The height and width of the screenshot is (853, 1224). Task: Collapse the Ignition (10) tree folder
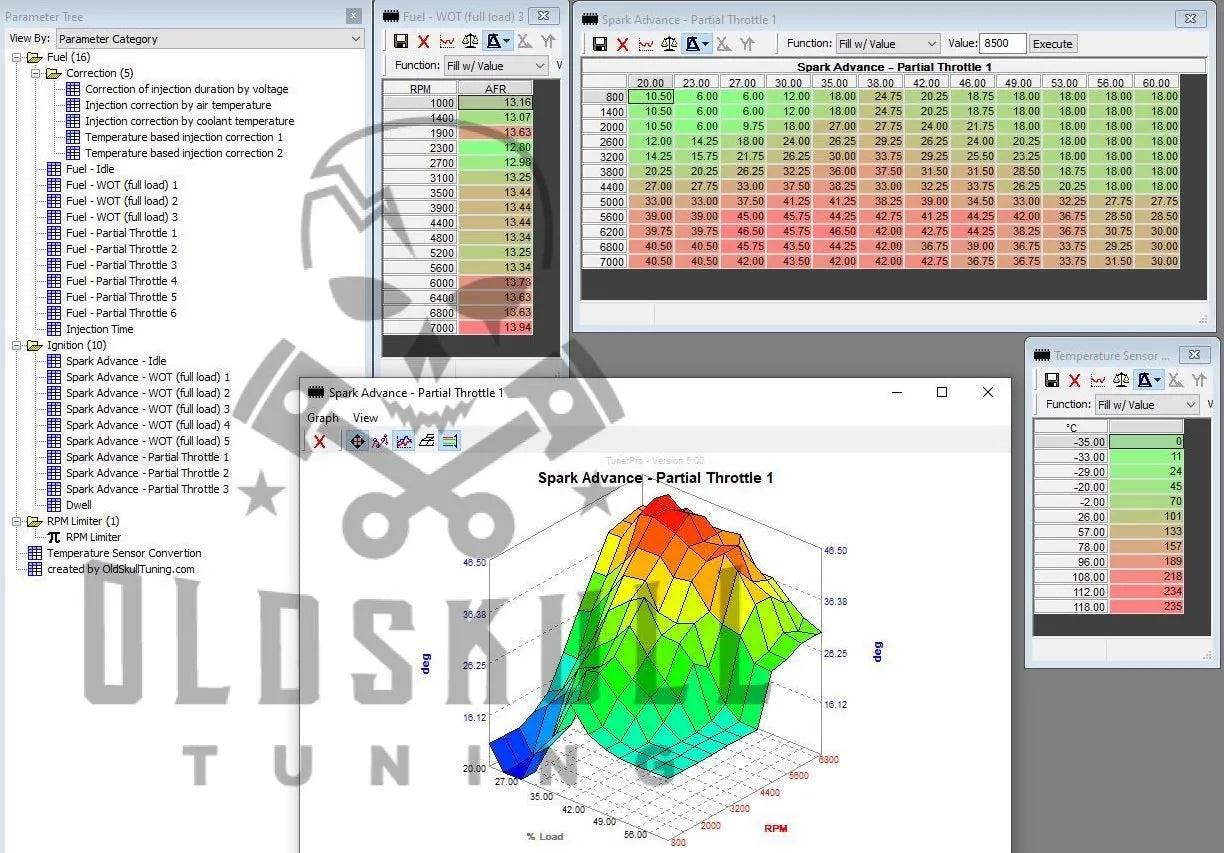pyautogui.click(x=18, y=345)
